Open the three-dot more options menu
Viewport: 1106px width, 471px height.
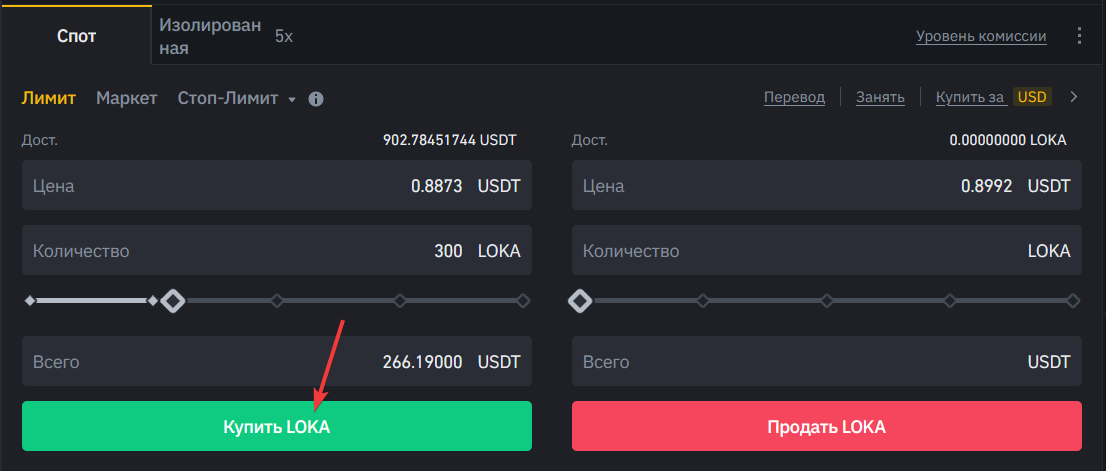click(1078, 36)
